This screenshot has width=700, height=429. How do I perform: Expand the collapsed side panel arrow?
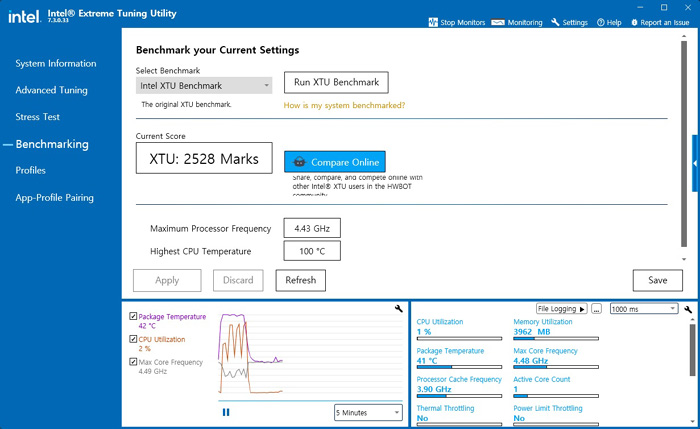pyautogui.click(x=695, y=163)
